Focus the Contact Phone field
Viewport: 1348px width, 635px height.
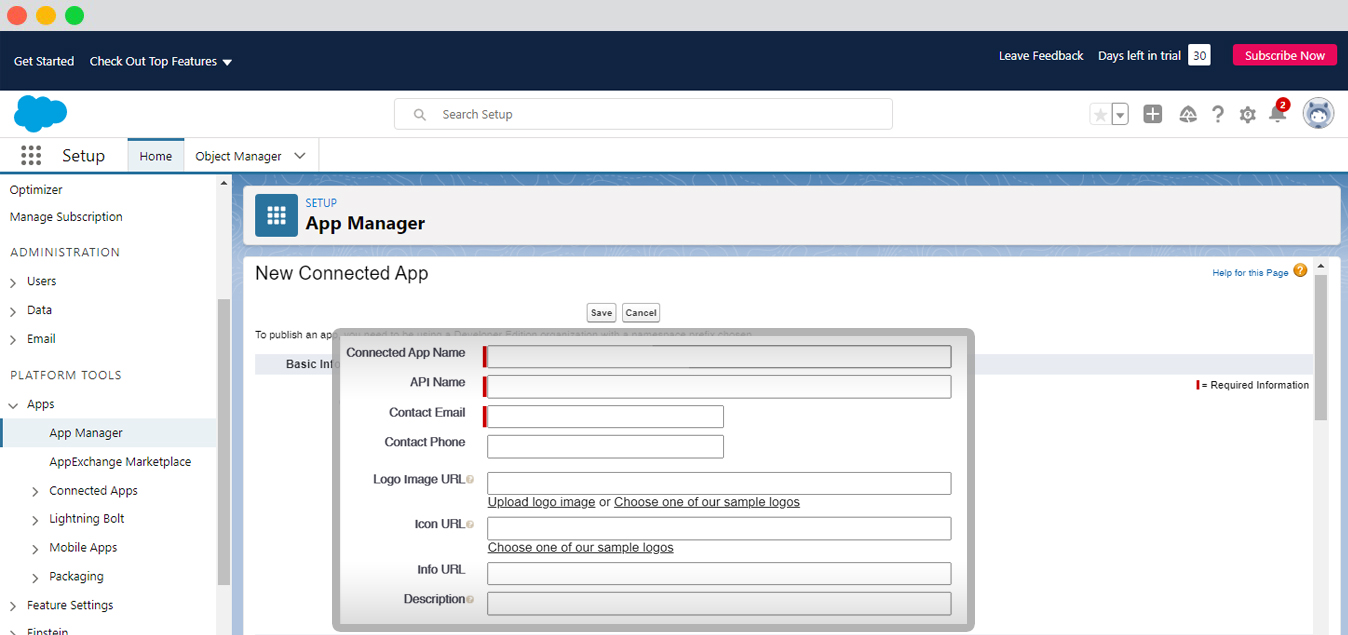click(605, 447)
